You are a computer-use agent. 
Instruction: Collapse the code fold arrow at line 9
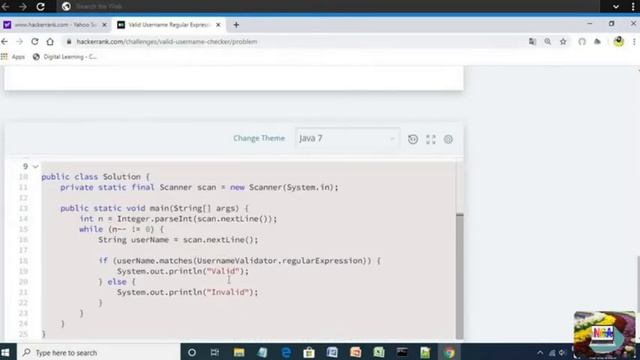pos(36,167)
